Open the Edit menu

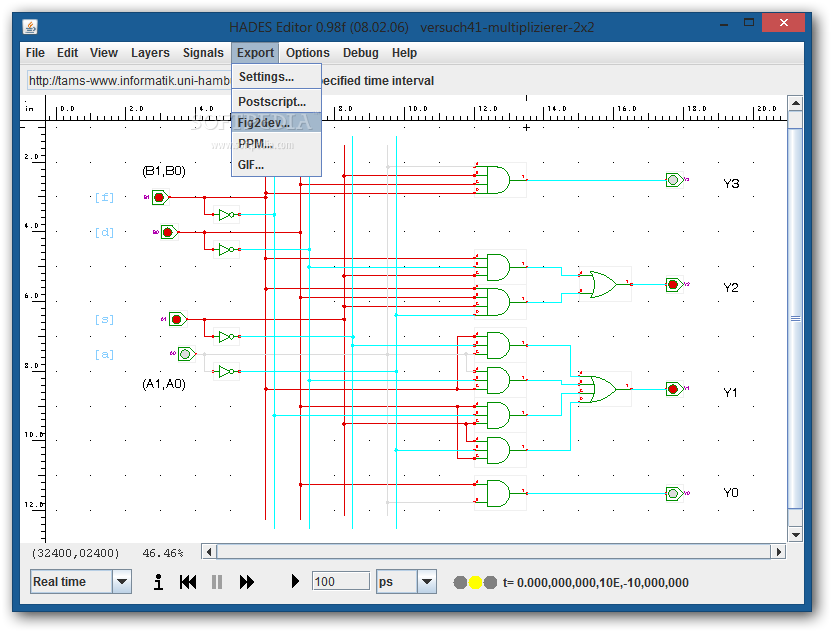67,53
